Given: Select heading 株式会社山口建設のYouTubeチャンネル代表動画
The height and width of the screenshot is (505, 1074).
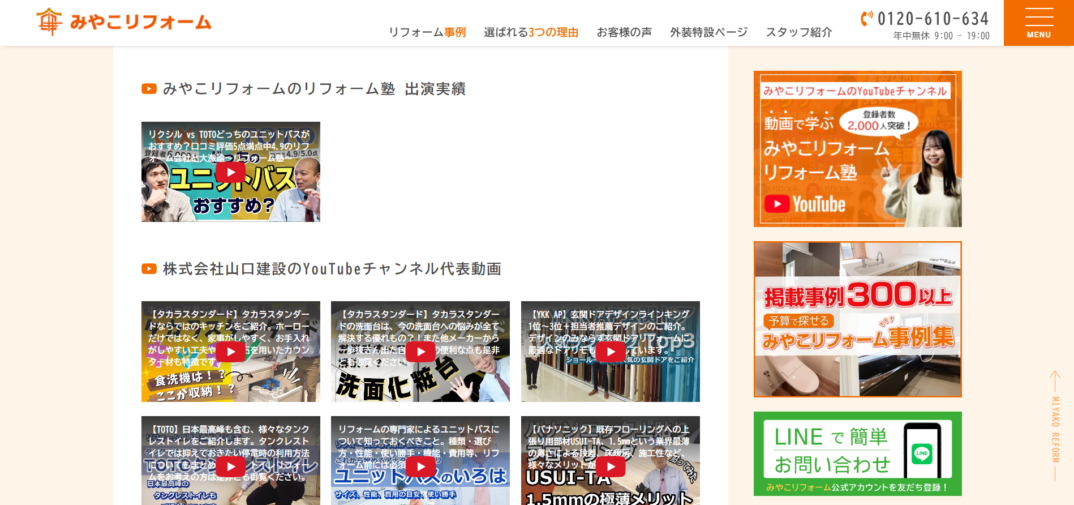Looking at the screenshot, I should [332, 269].
